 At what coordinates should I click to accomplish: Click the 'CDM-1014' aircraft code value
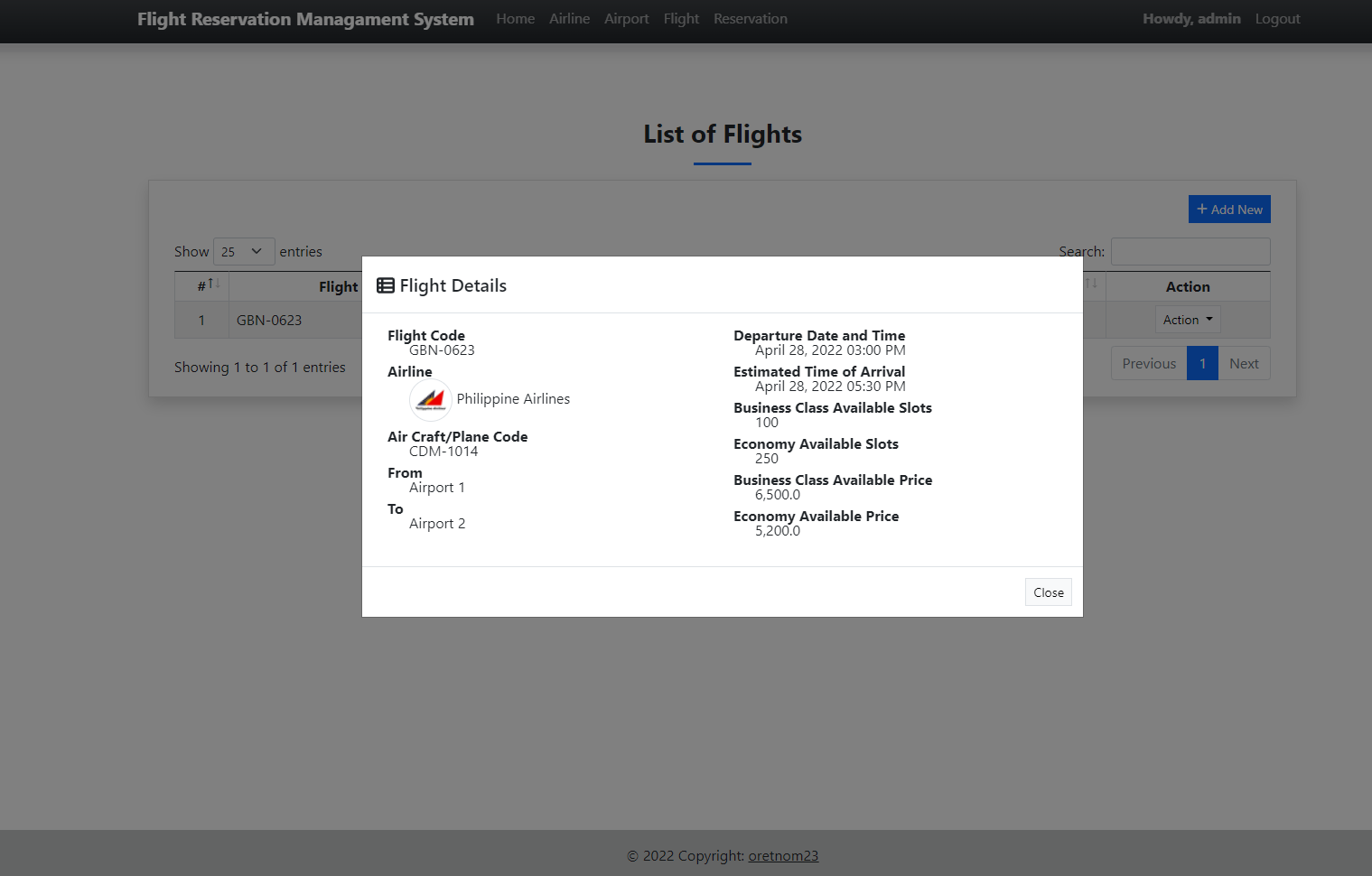pos(443,452)
